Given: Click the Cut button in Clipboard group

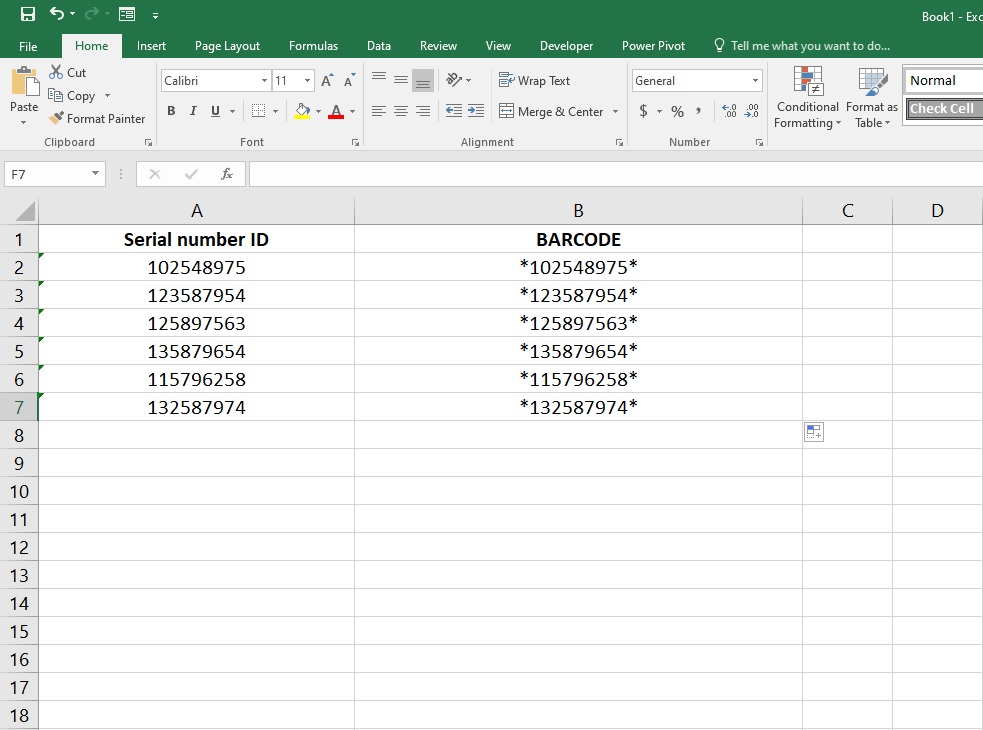Looking at the screenshot, I should (x=68, y=72).
